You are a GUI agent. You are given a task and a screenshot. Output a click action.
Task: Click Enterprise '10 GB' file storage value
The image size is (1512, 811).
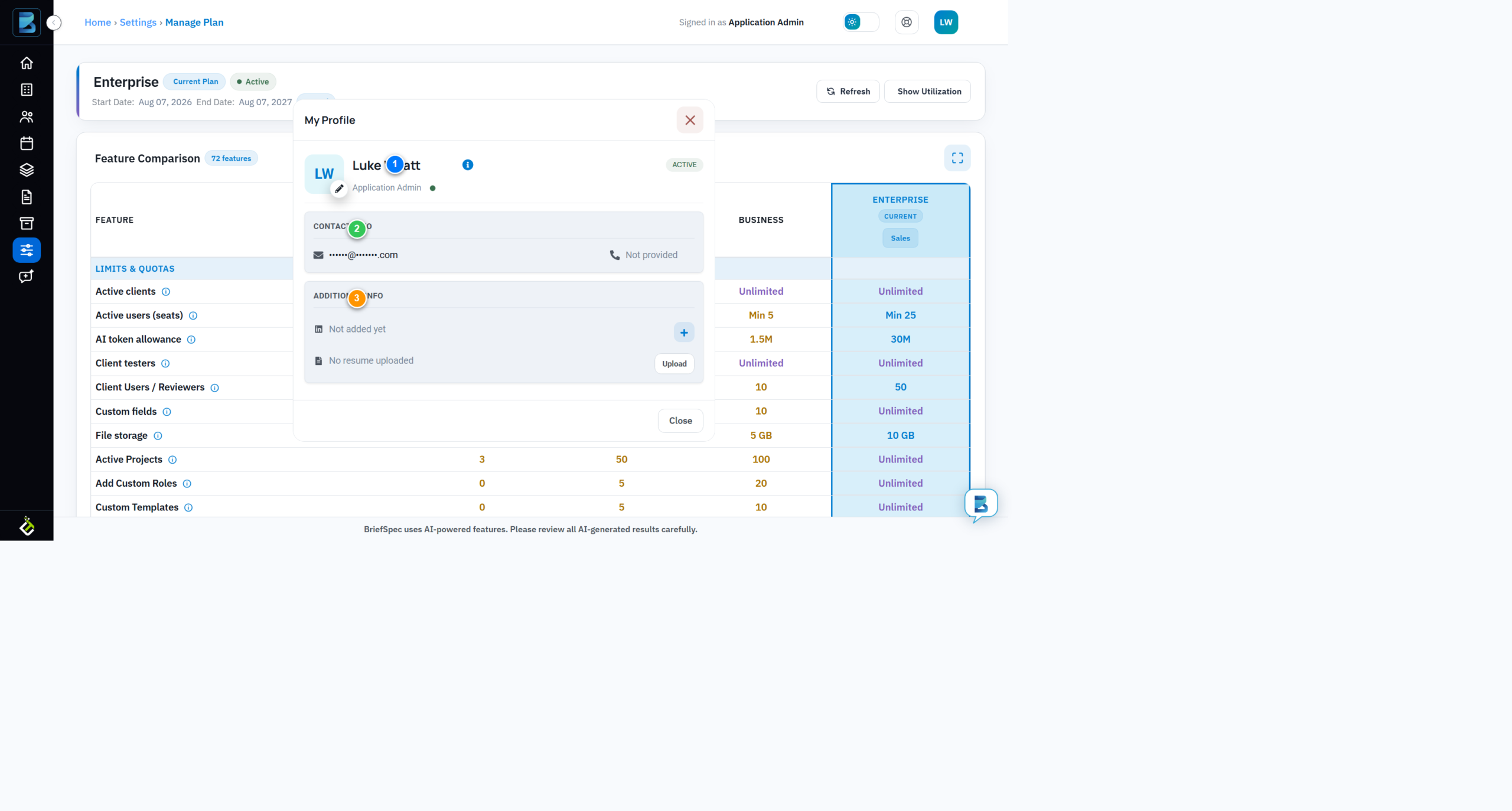coord(900,435)
